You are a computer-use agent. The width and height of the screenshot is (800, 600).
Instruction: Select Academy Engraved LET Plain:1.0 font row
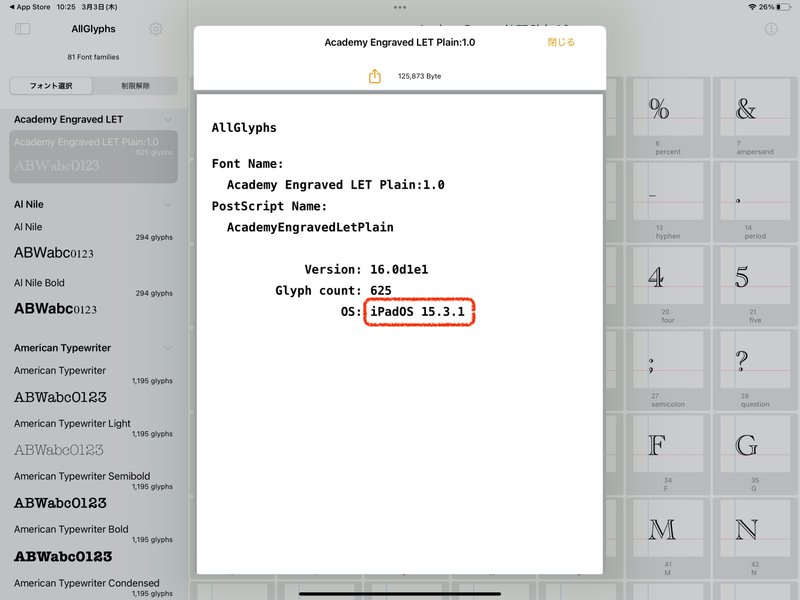[93, 157]
